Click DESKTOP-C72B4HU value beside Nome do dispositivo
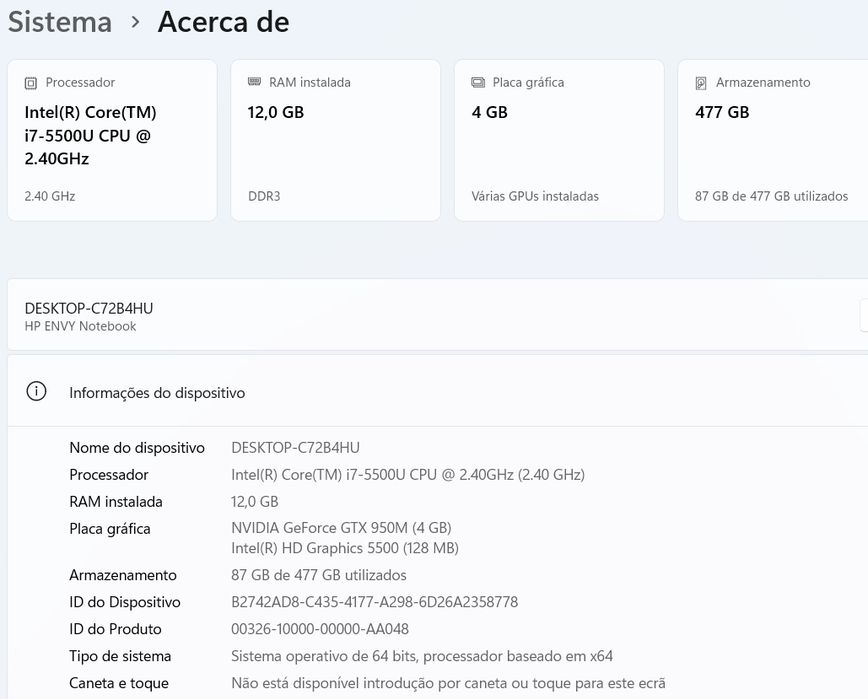This screenshot has height=699, width=868. click(295, 448)
